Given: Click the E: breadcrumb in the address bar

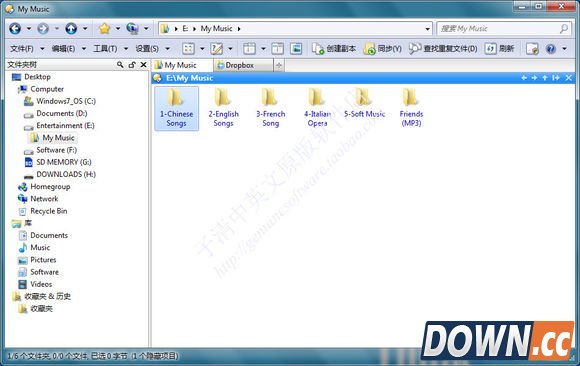Looking at the screenshot, I should point(185,28).
